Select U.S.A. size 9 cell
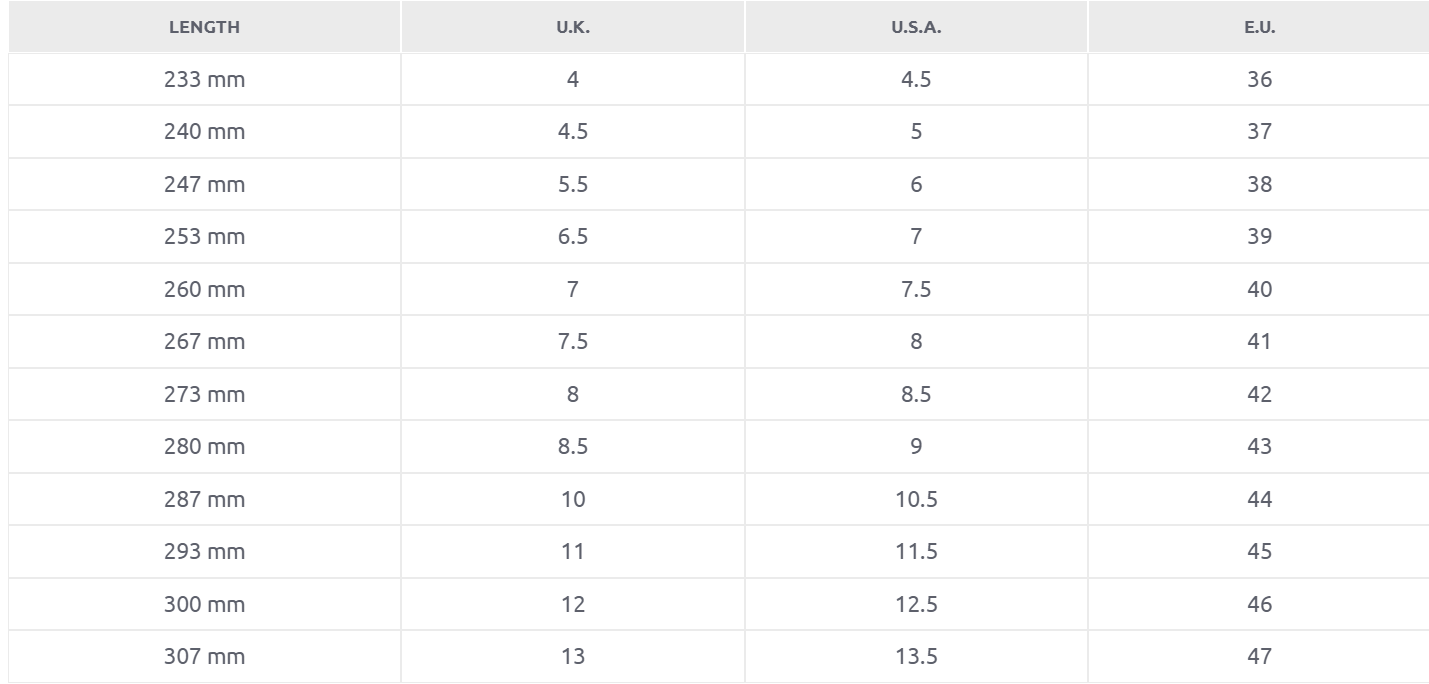Screen dimensions: 1429x684 916,447
